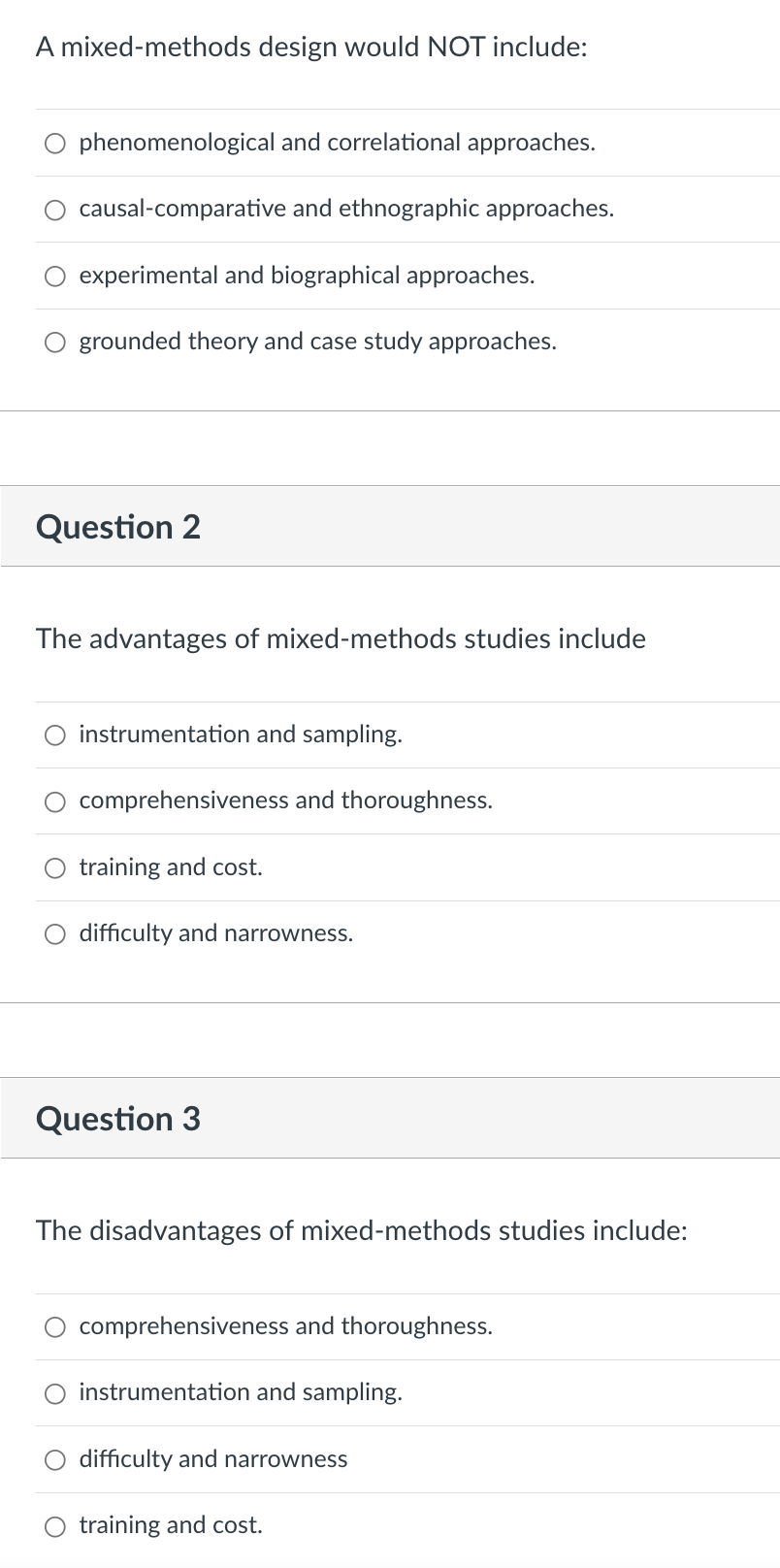This screenshot has height=1568, width=780.
Task: Select 'experimental and biographical approaches' radio button
Action: (x=54, y=277)
